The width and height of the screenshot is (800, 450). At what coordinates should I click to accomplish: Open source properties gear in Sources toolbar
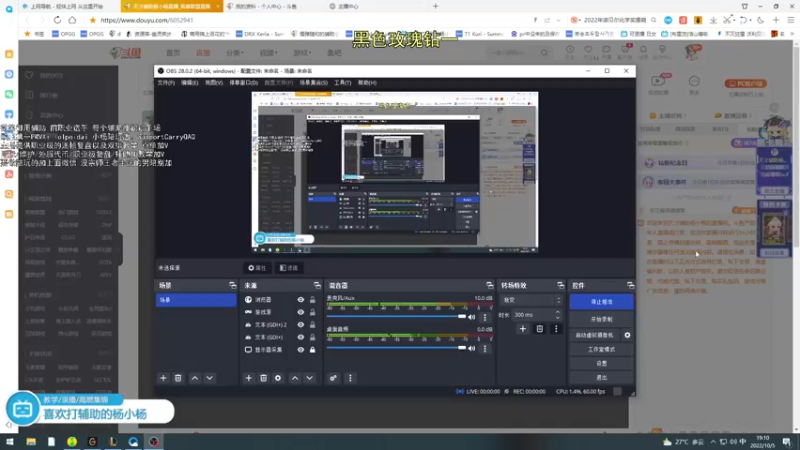click(x=278, y=378)
